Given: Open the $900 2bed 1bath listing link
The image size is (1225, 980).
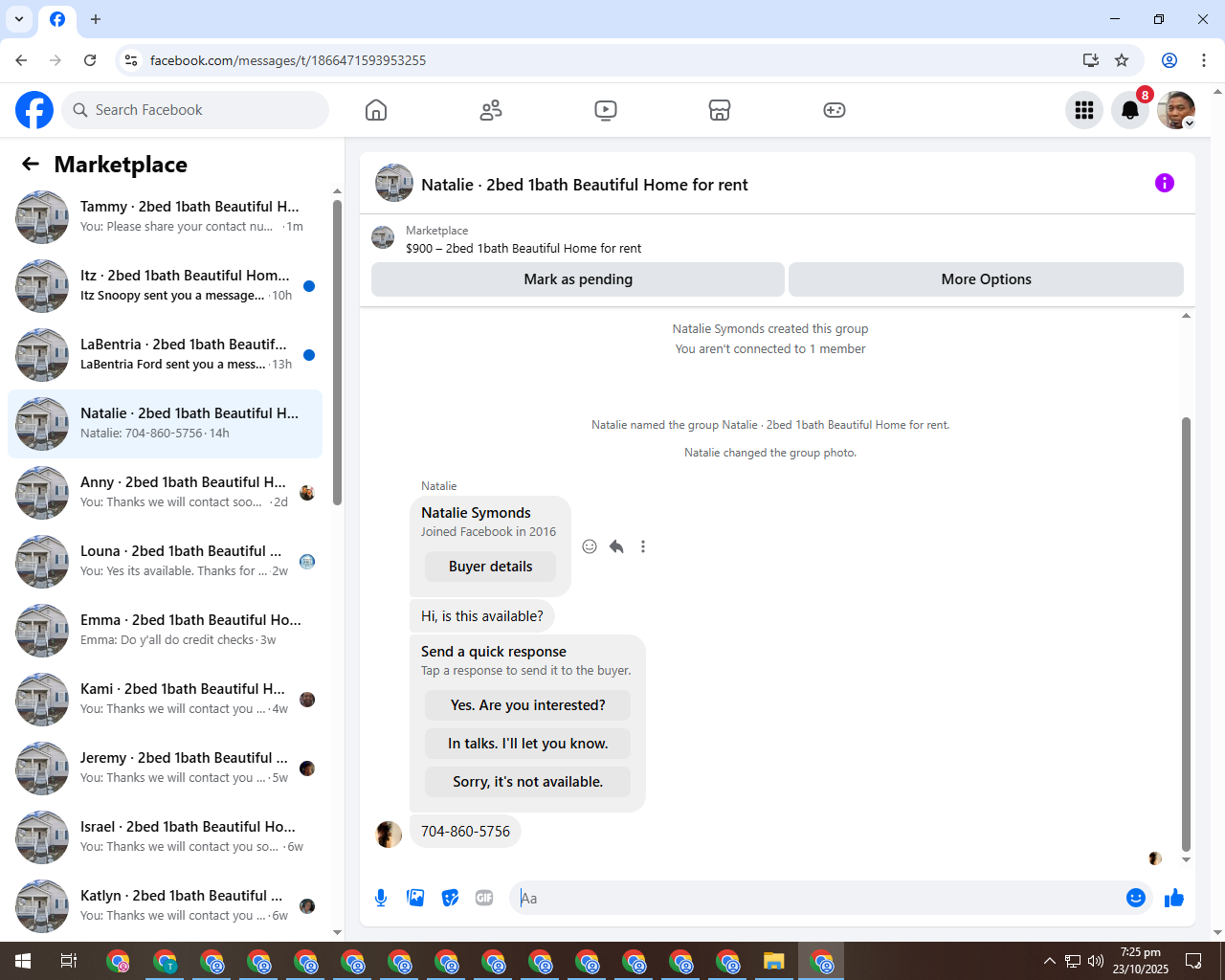Looking at the screenshot, I should [523, 248].
